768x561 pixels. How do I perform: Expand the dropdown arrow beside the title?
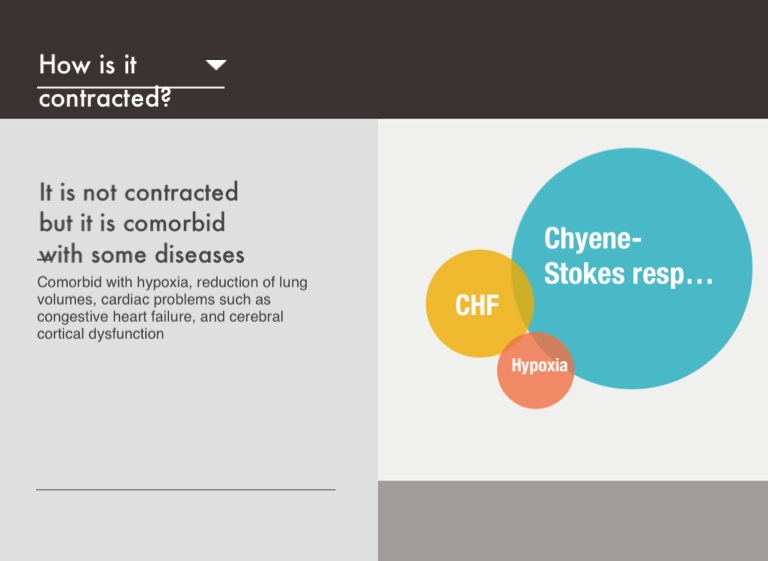click(x=215, y=66)
